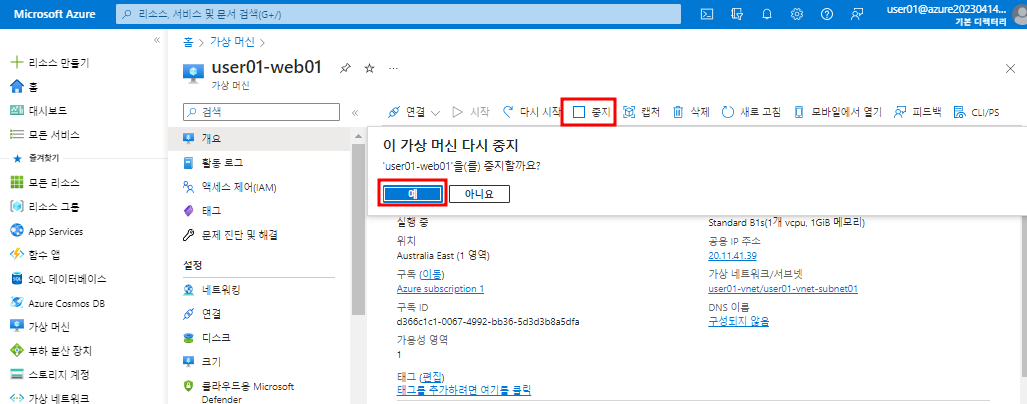Open the feedback icon in top bar
This screenshot has width=1027, height=404.
(857, 14)
